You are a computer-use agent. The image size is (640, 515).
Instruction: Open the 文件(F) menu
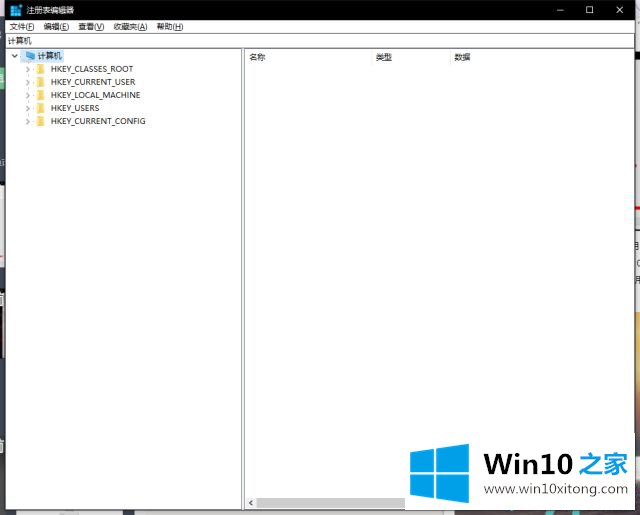[22, 27]
